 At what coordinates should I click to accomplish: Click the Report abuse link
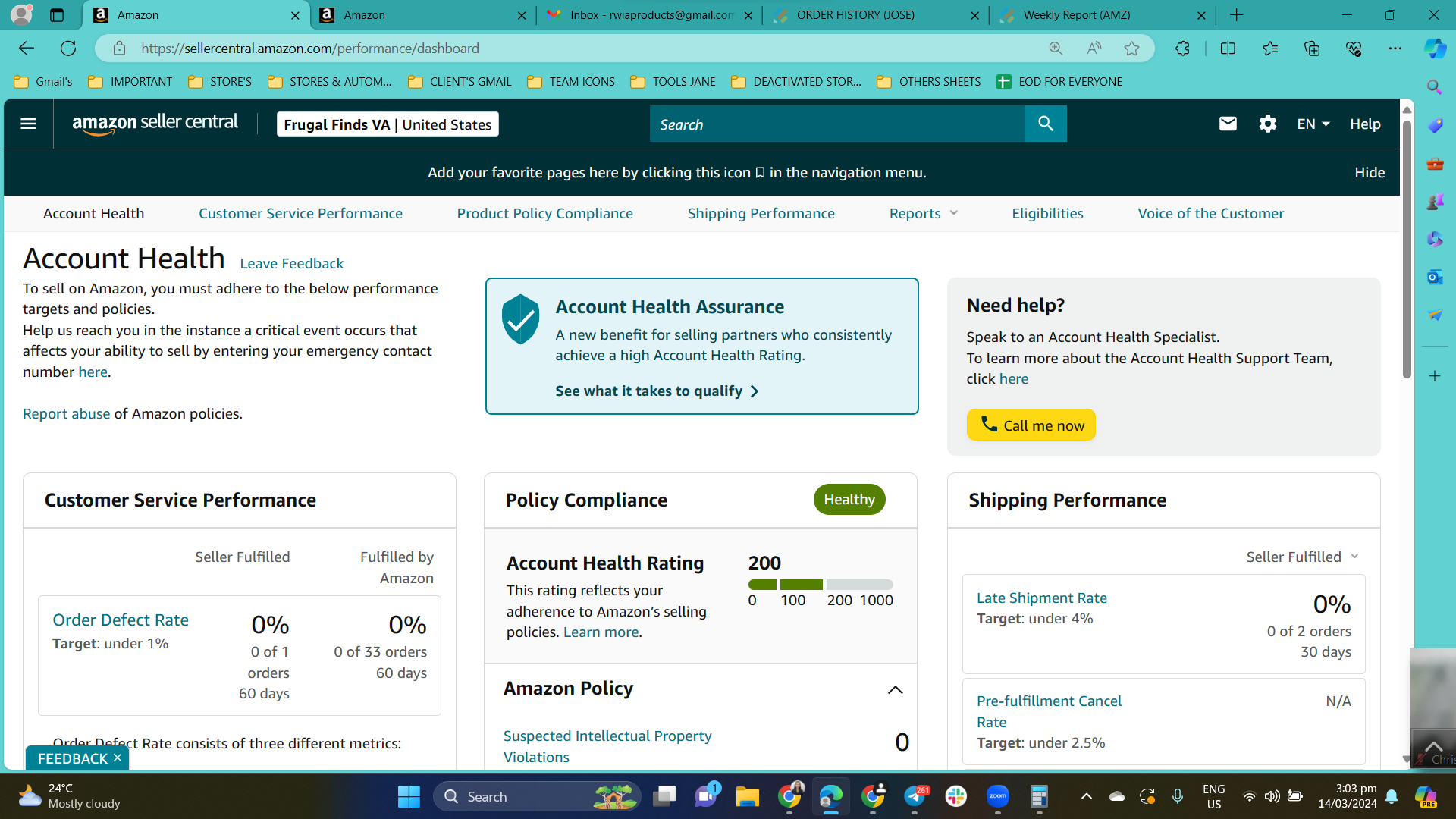tap(66, 414)
